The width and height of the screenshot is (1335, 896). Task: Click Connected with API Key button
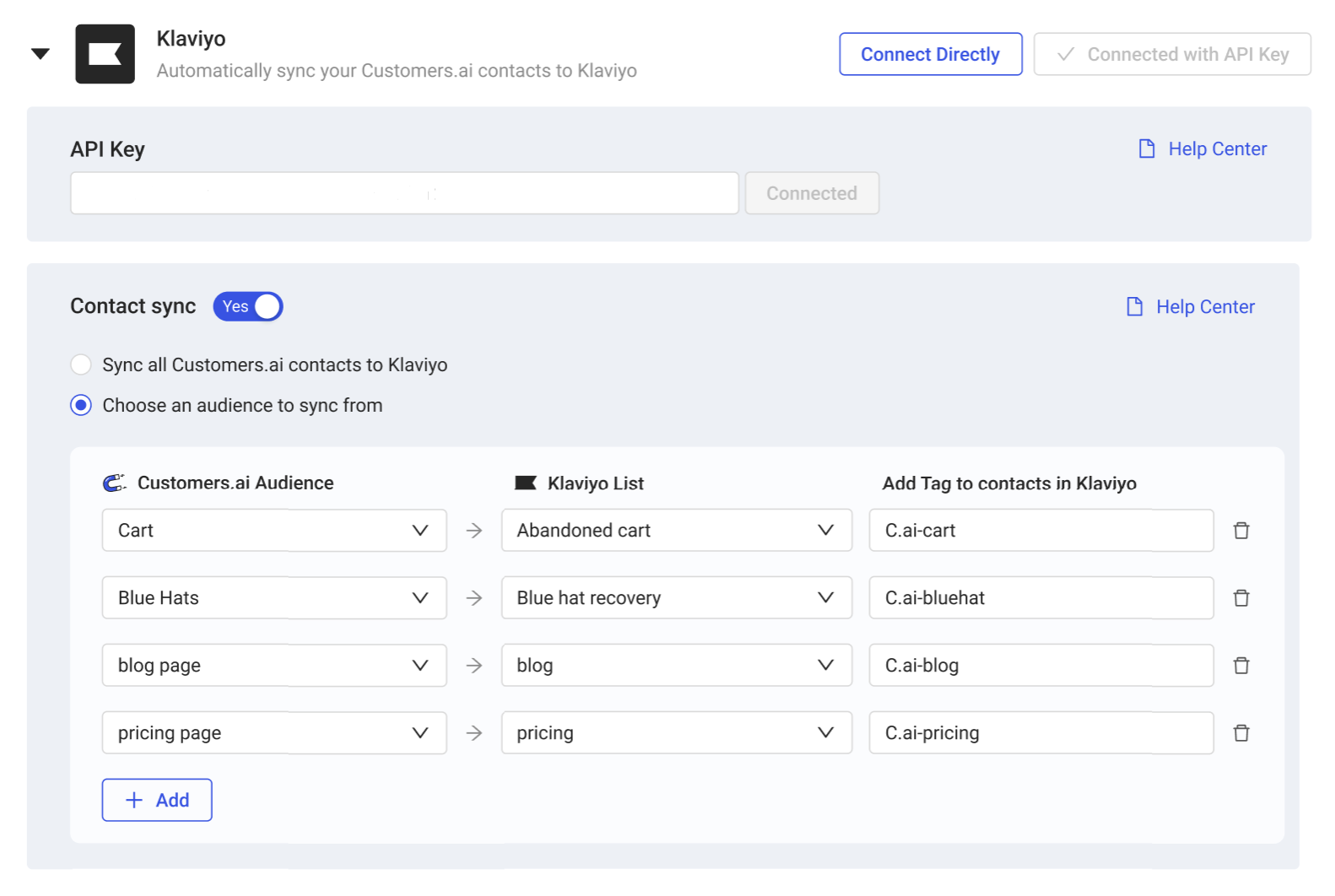tap(1172, 54)
